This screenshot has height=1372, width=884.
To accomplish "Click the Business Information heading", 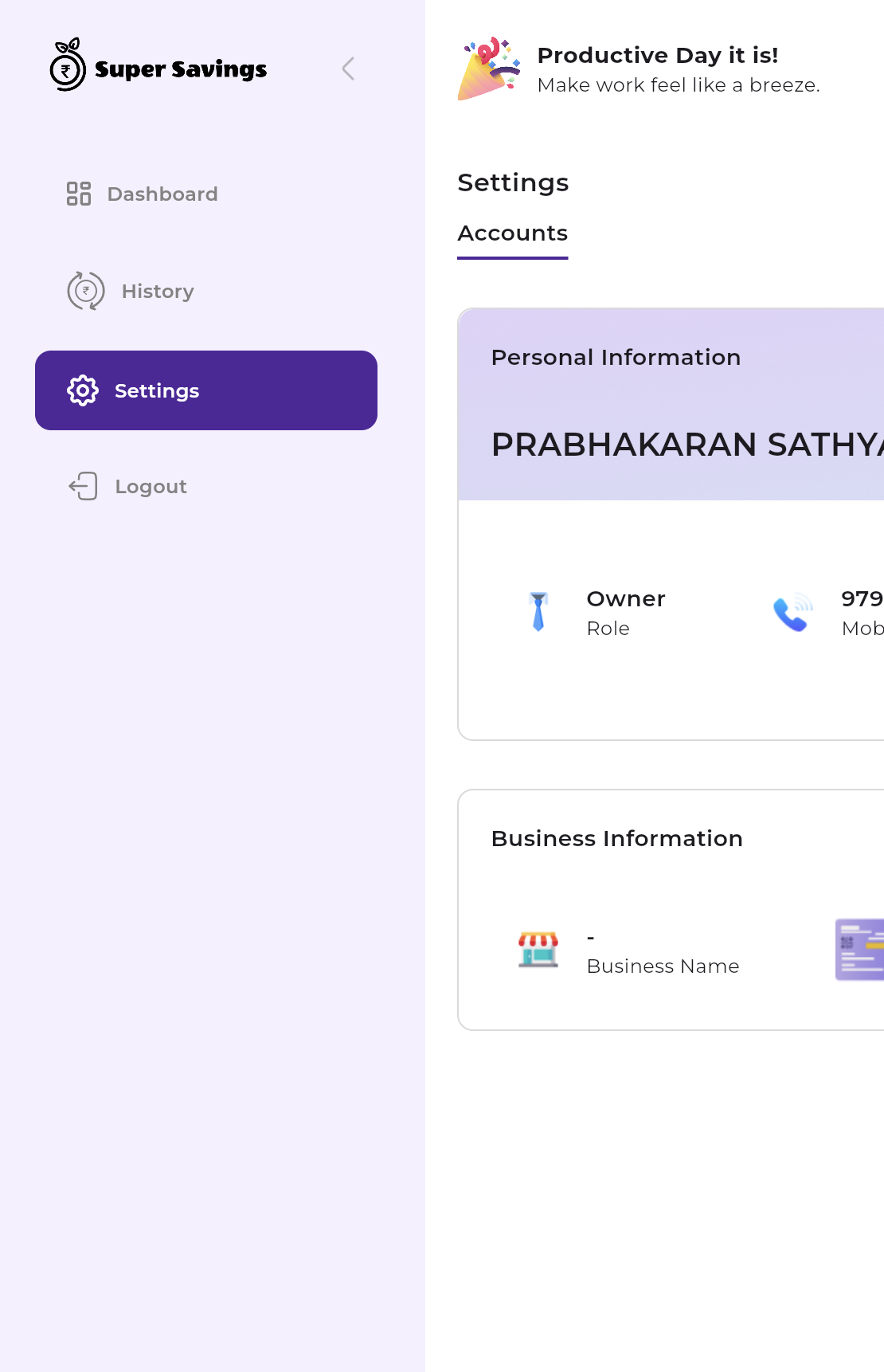I will 616,839.
